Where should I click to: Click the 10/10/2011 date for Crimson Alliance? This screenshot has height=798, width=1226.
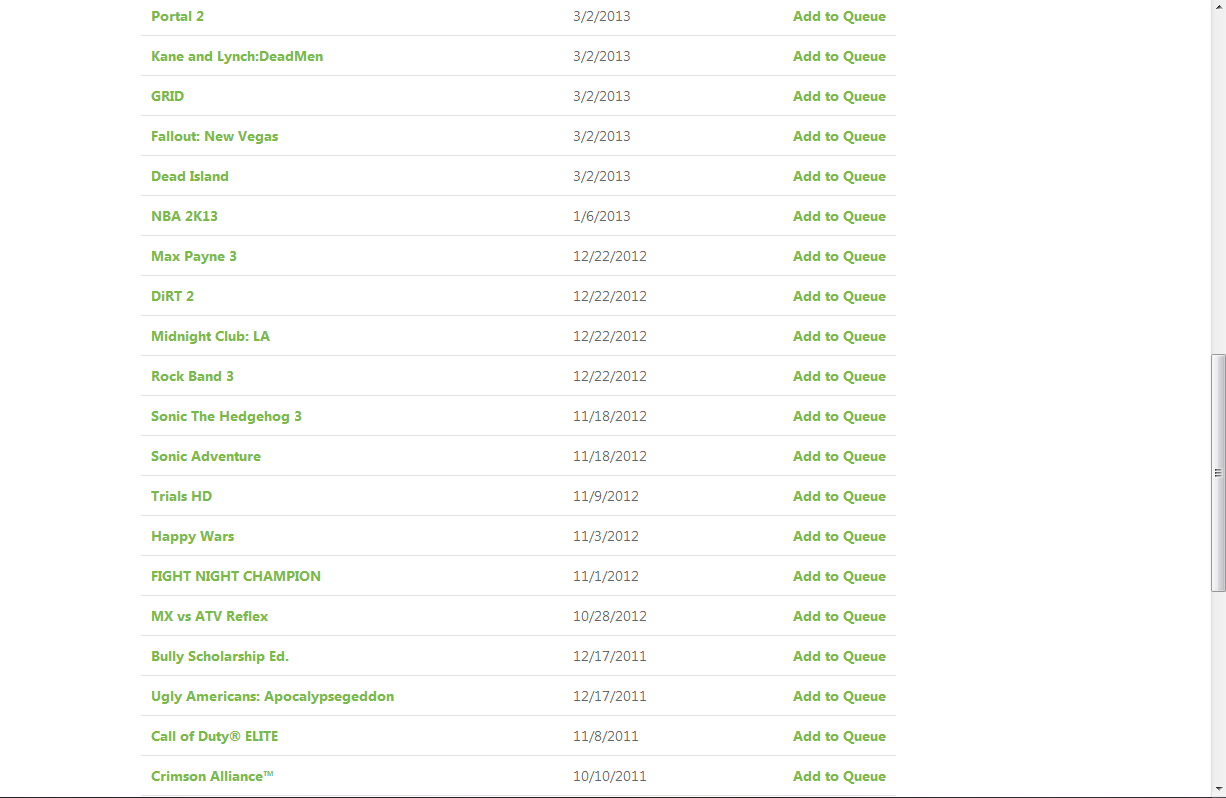(x=610, y=776)
